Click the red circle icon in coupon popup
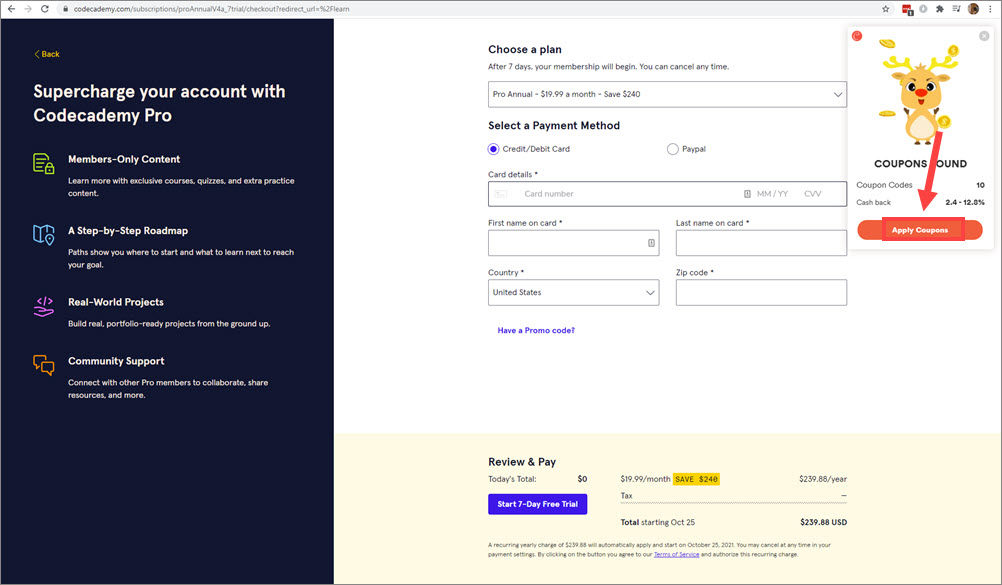This screenshot has width=1002, height=585. click(857, 36)
